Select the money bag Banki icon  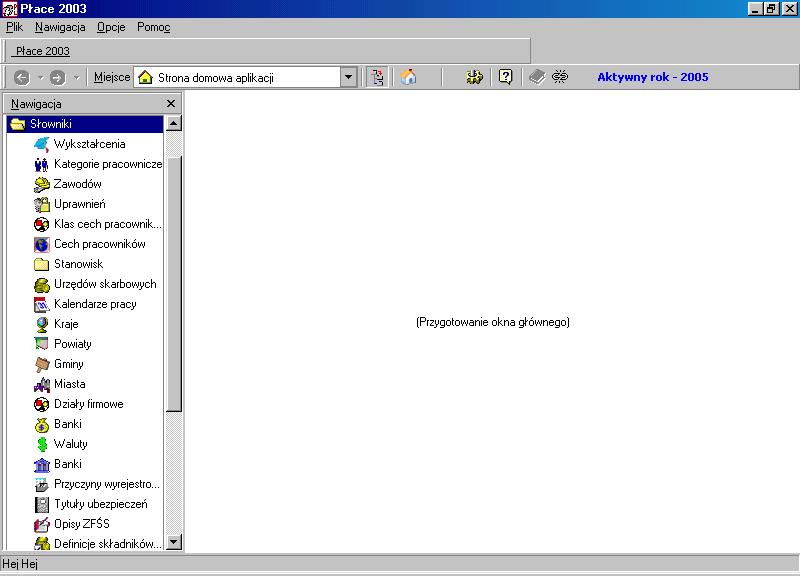pos(42,424)
